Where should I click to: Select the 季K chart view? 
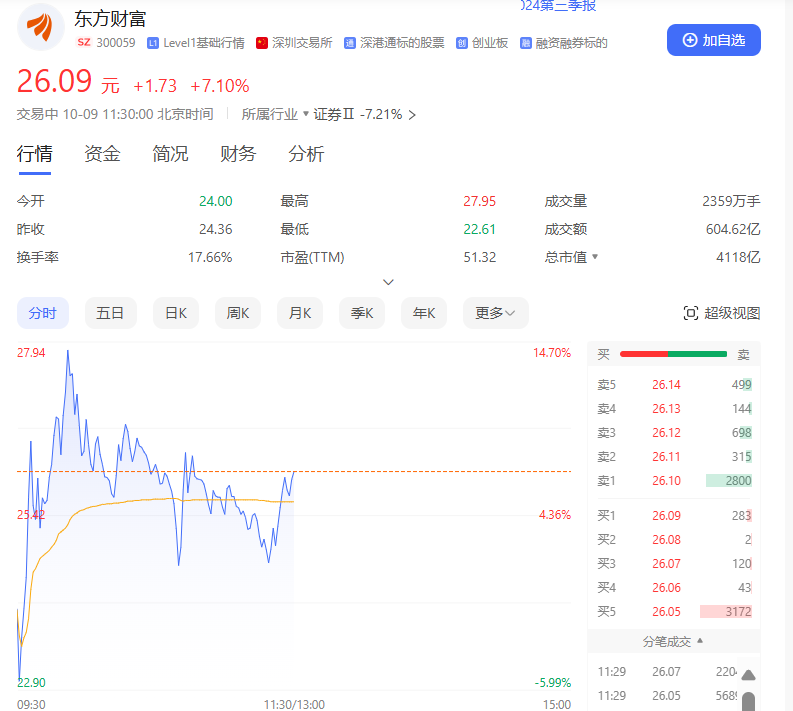point(362,313)
